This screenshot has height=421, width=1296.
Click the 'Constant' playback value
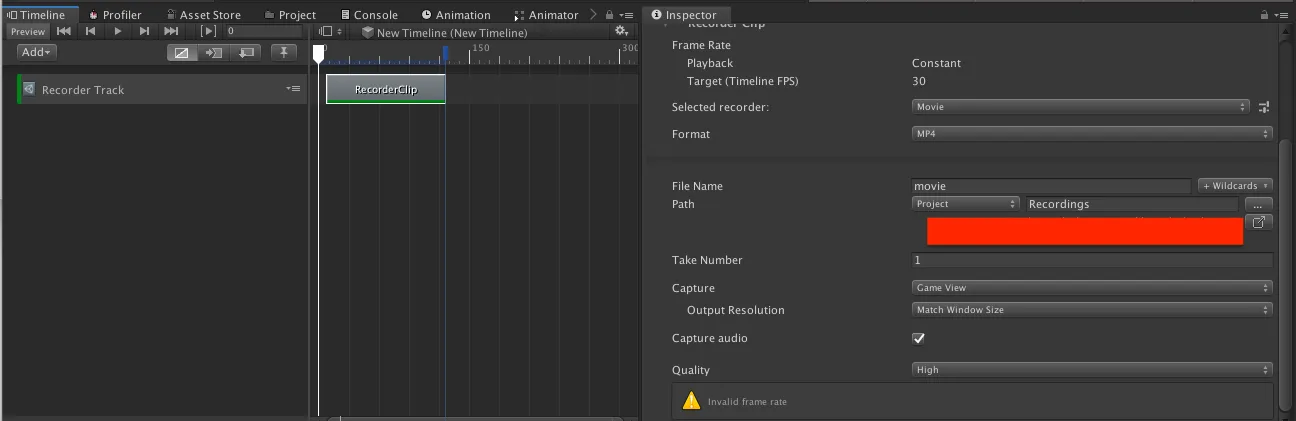tap(936, 63)
